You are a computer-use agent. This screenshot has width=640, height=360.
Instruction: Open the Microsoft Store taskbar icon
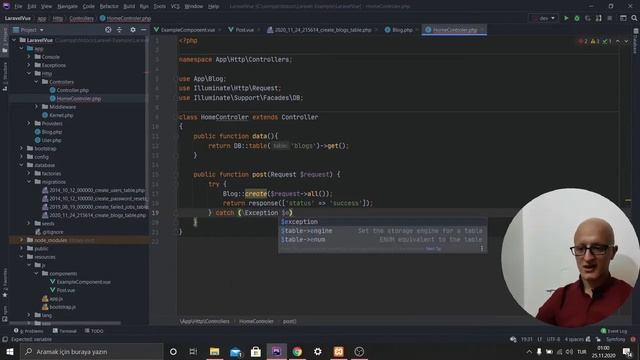tap(256, 351)
